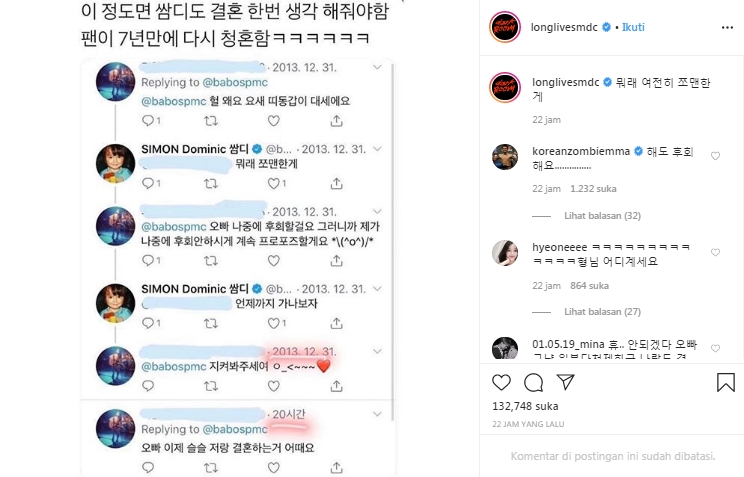Viewport: 744px width, 477px height.
Task: Click the koreanzombiemma username
Action: pos(581,151)
